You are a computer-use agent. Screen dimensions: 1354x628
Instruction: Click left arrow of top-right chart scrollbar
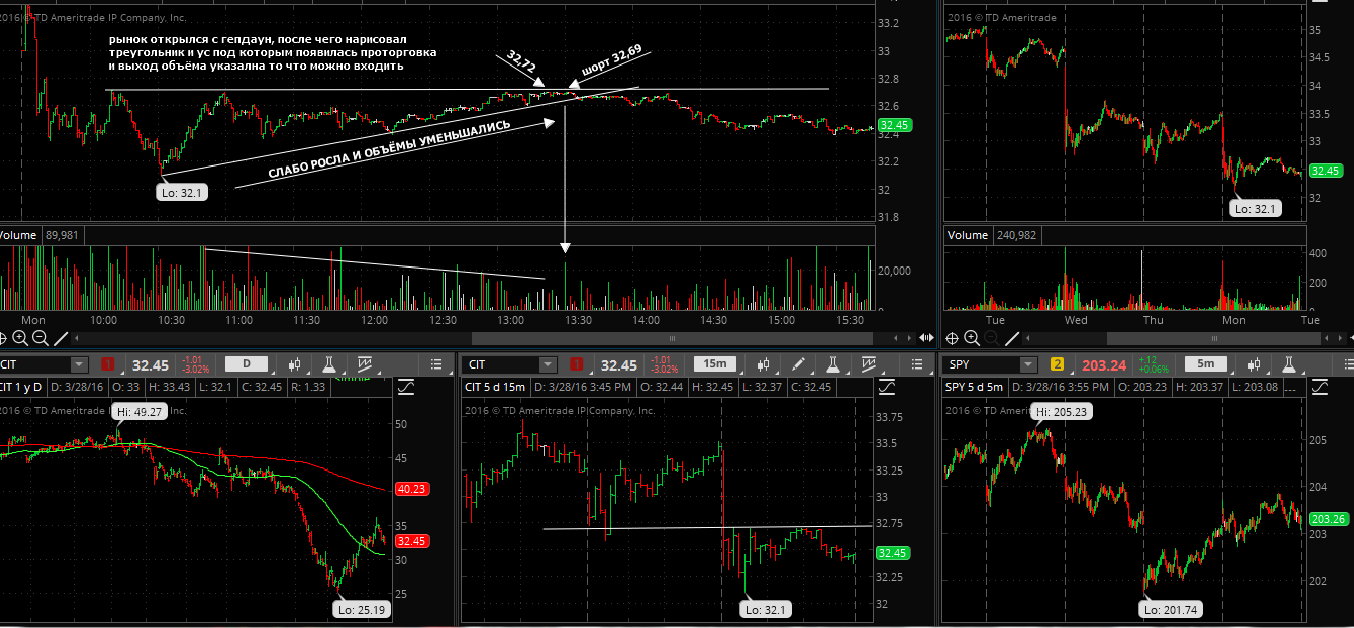(x=1027, y=338)
